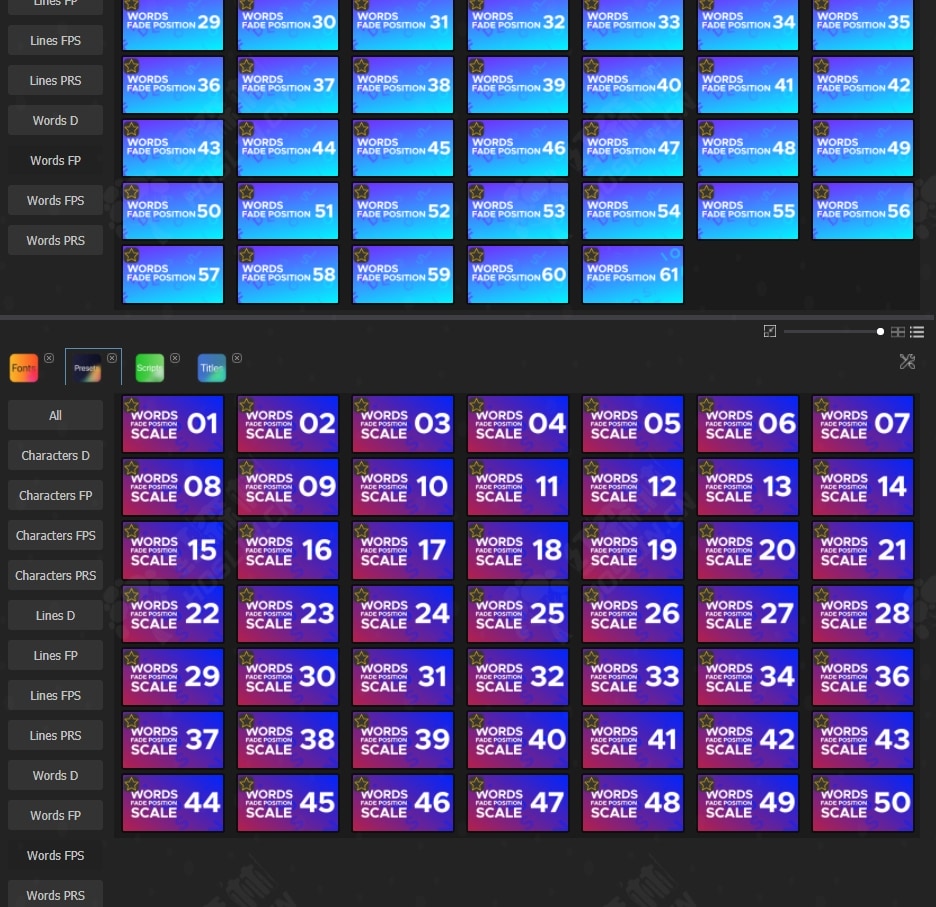Select Words D category in upper panel
This screenshot has height=907, width=936.
coord(56,121)
